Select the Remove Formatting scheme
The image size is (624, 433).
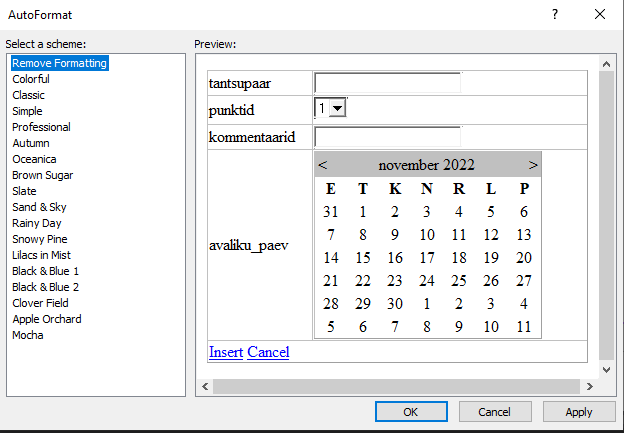[59, 63]
